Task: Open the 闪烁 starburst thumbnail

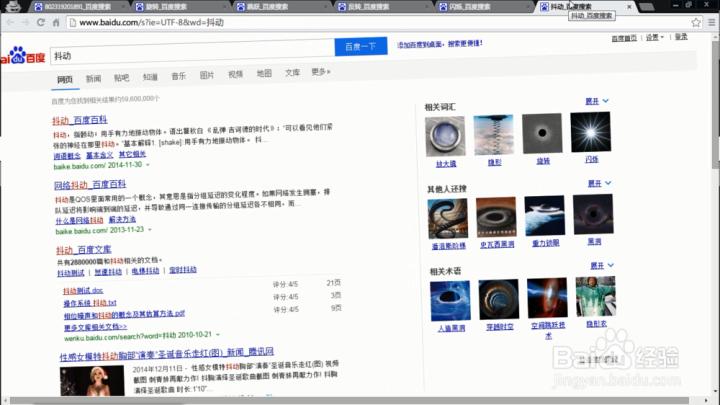Action: 591,132
